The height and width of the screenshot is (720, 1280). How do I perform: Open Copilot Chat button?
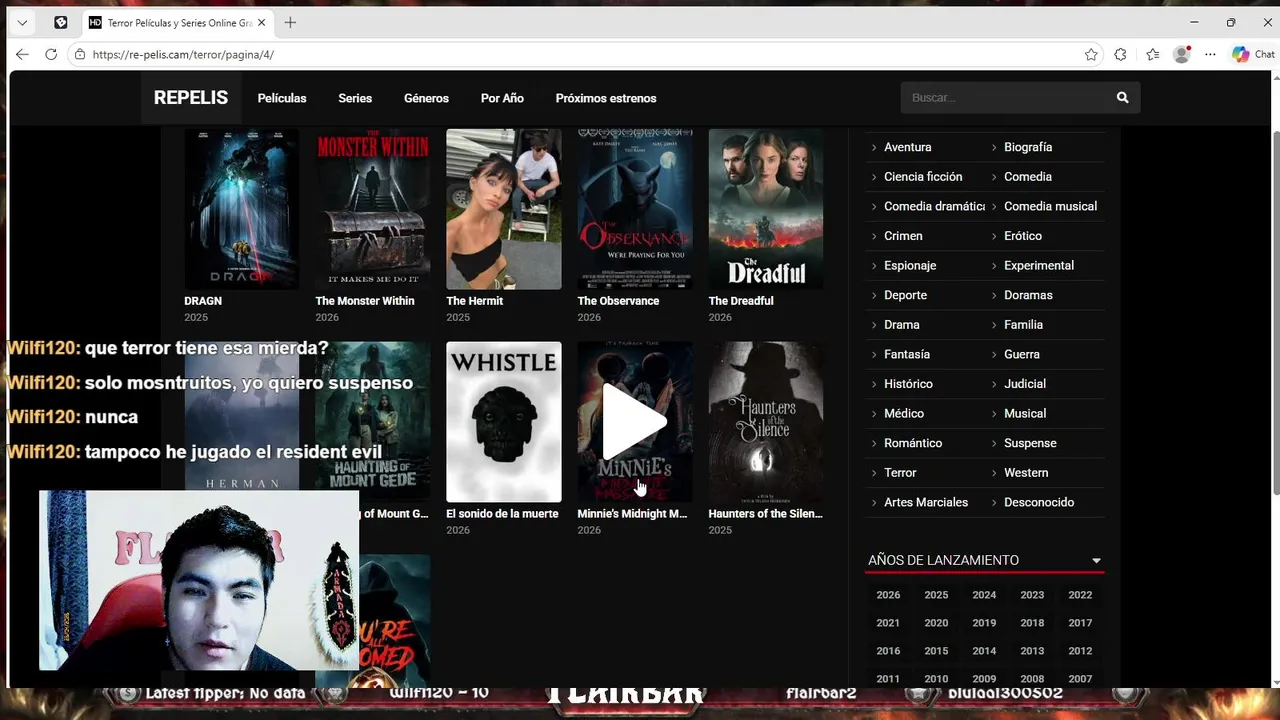(x=1253, y=55)
